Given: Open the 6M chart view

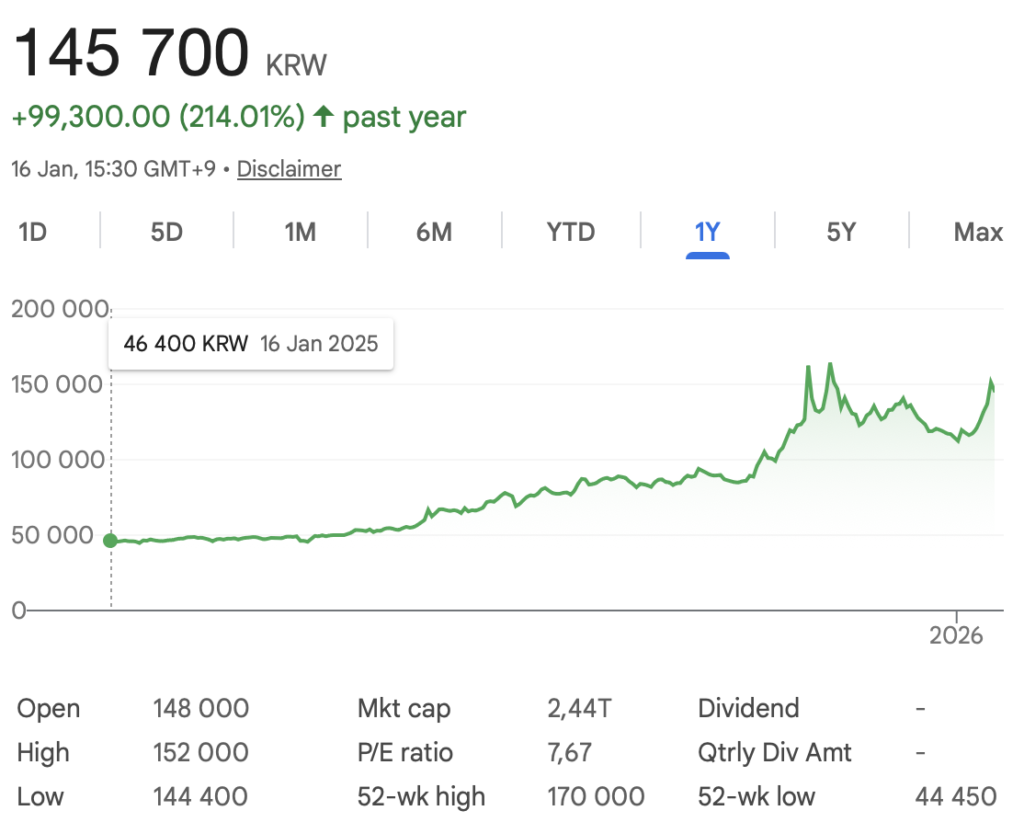Looking at the screenshot, I should [434, 232].
